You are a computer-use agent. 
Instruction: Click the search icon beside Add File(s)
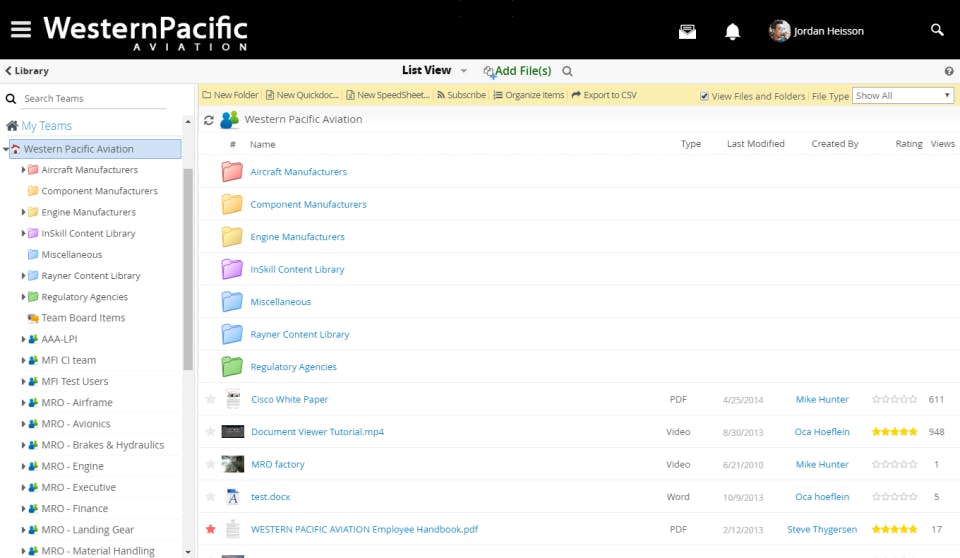pyautogui.click(x=567, y=71)
